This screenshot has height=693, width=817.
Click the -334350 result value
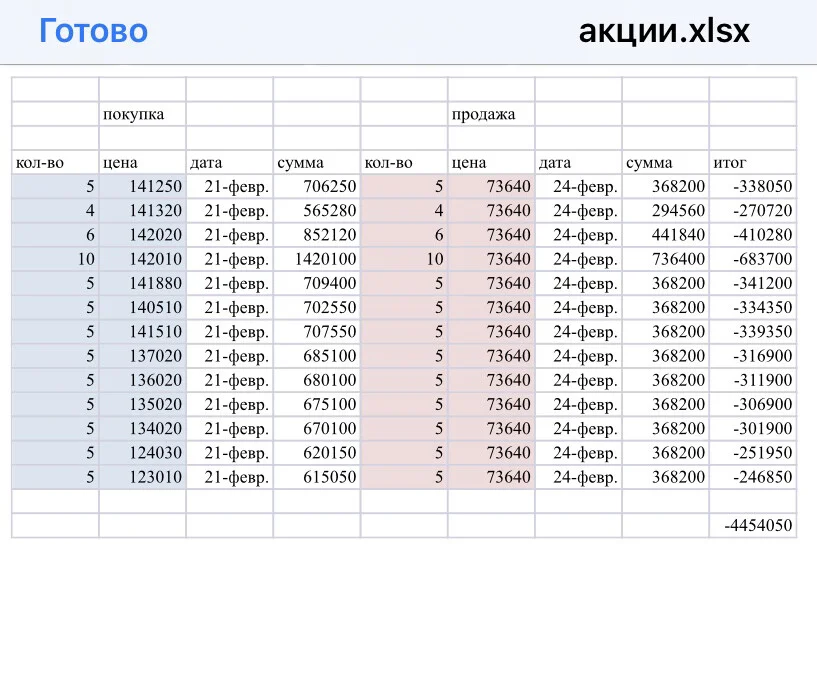(752, 308)
